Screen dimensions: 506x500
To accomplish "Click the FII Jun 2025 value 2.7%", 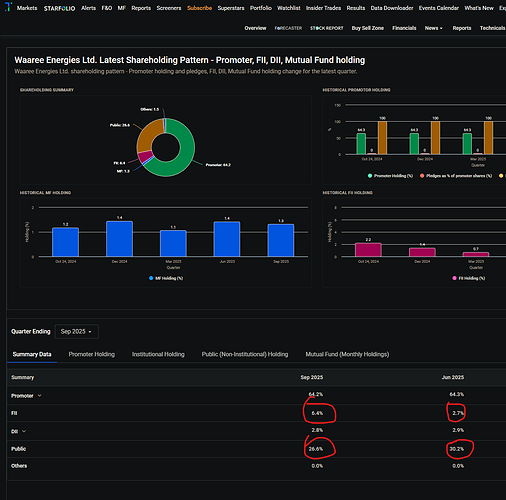I will coord(458,413).
